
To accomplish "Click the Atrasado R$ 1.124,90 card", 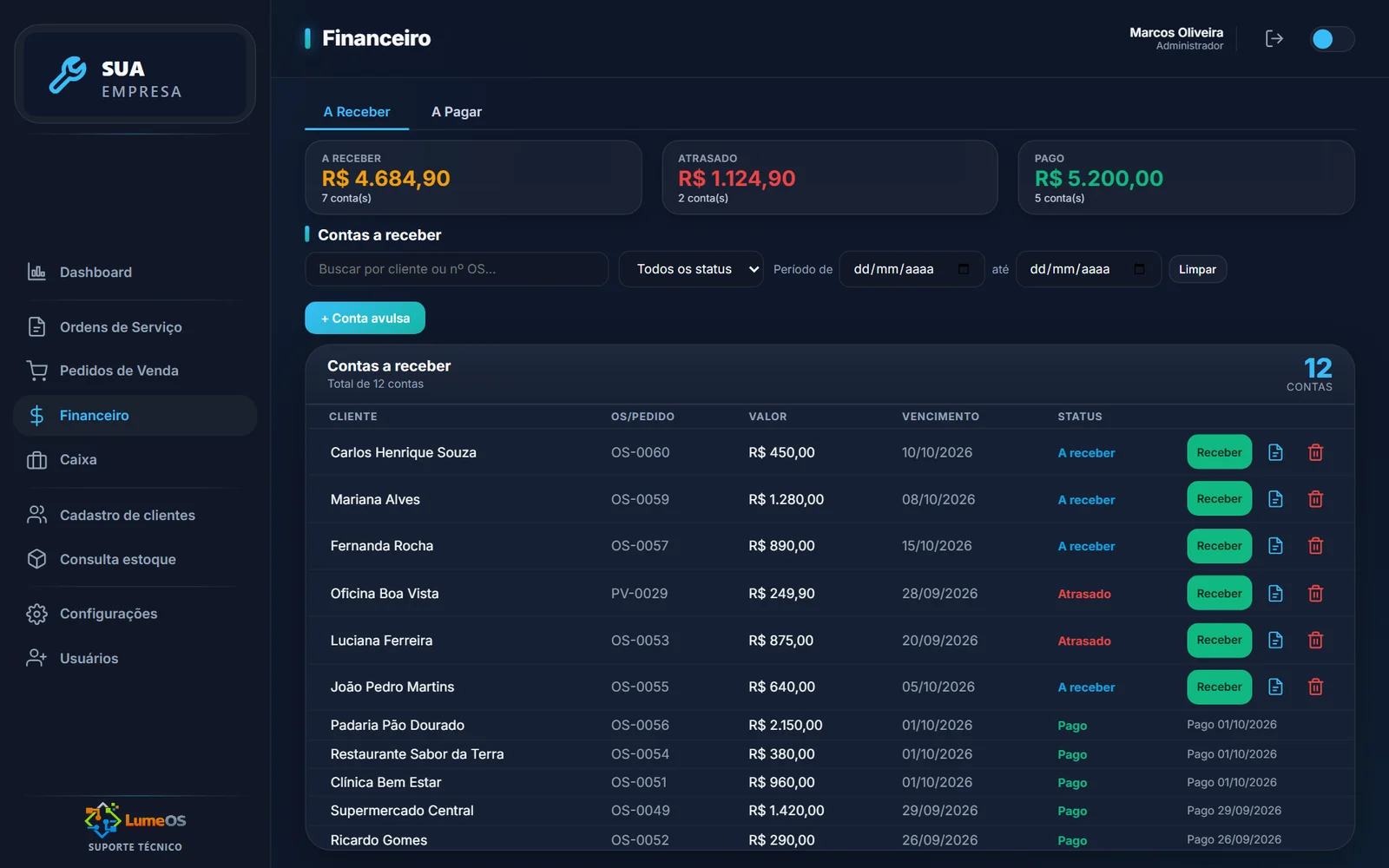I will [830, 178].
